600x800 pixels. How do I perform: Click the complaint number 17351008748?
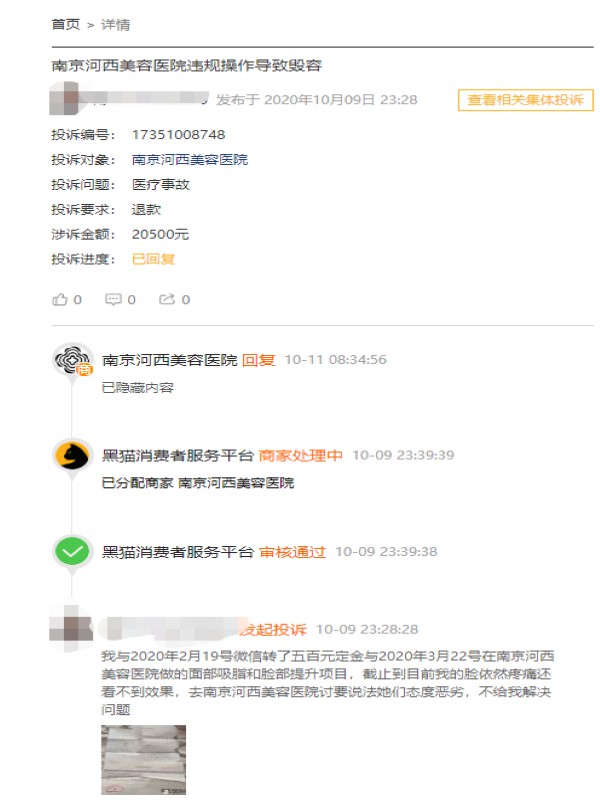(179, 135)
